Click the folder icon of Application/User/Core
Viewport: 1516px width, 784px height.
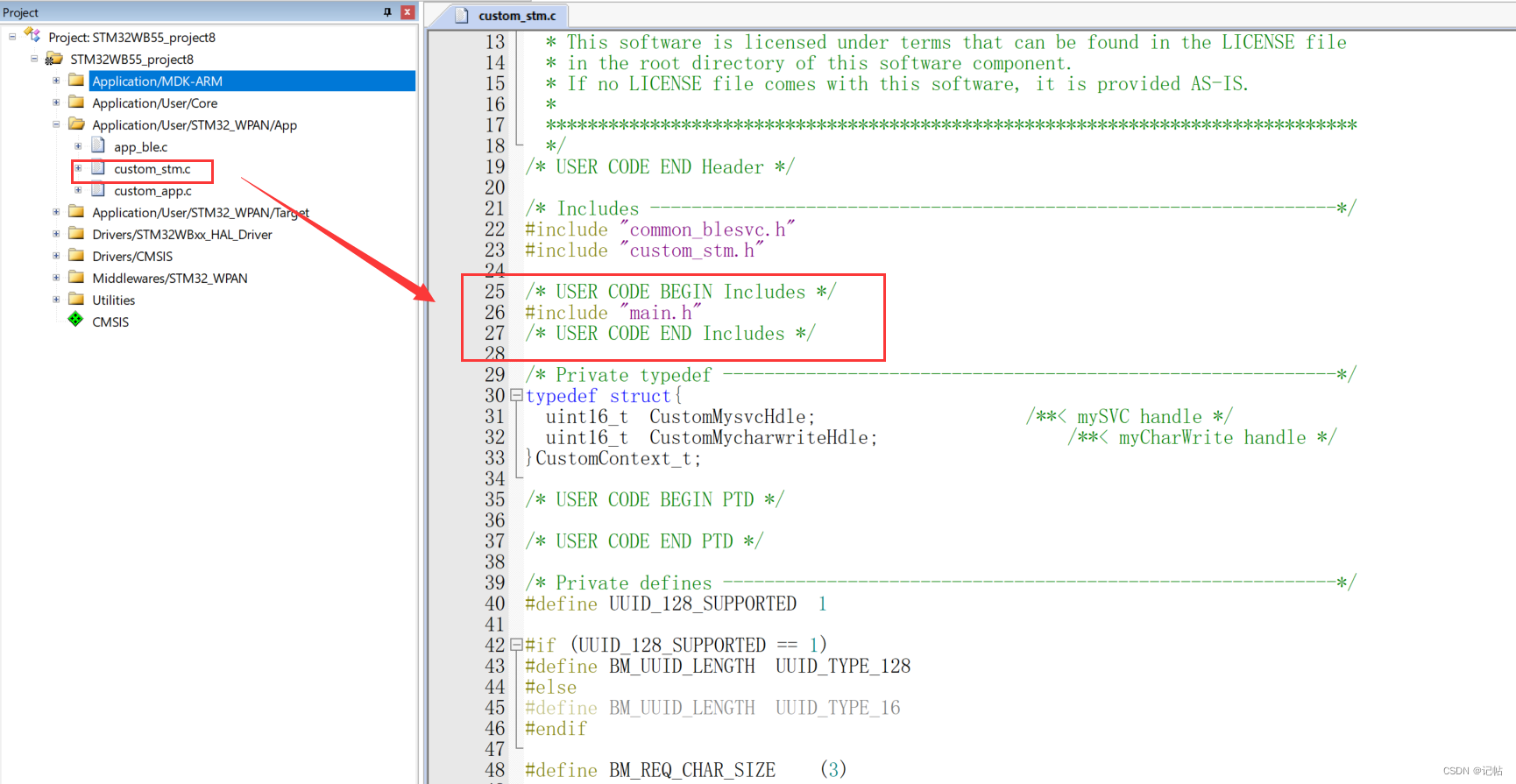click(x=77, y=102)
